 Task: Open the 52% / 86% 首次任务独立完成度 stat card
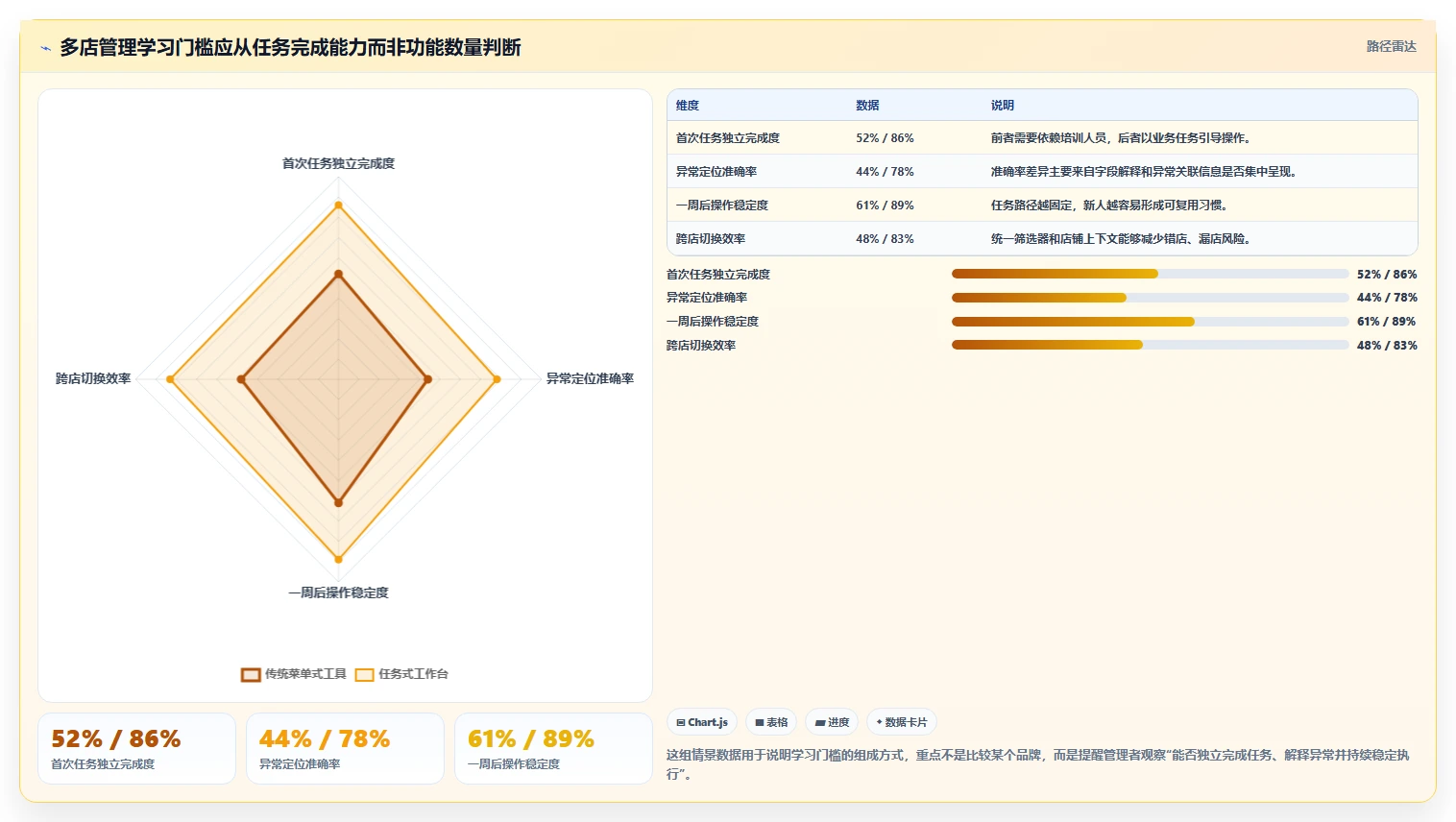(136, 749)
